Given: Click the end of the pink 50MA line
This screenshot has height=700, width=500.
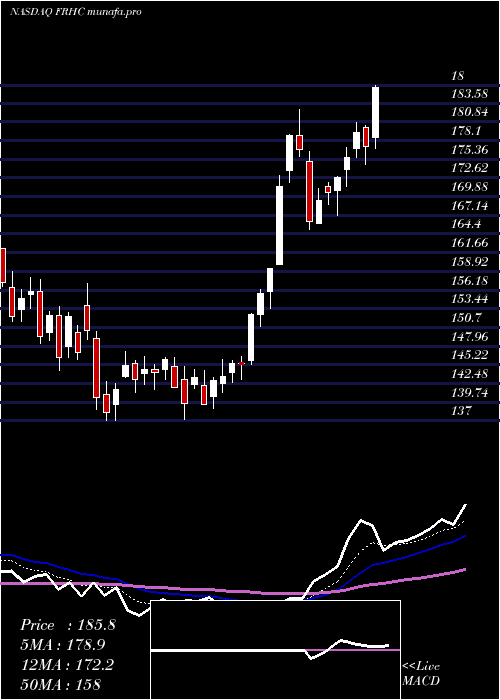Looking at the screenshot, I should (x=465, y=569).
